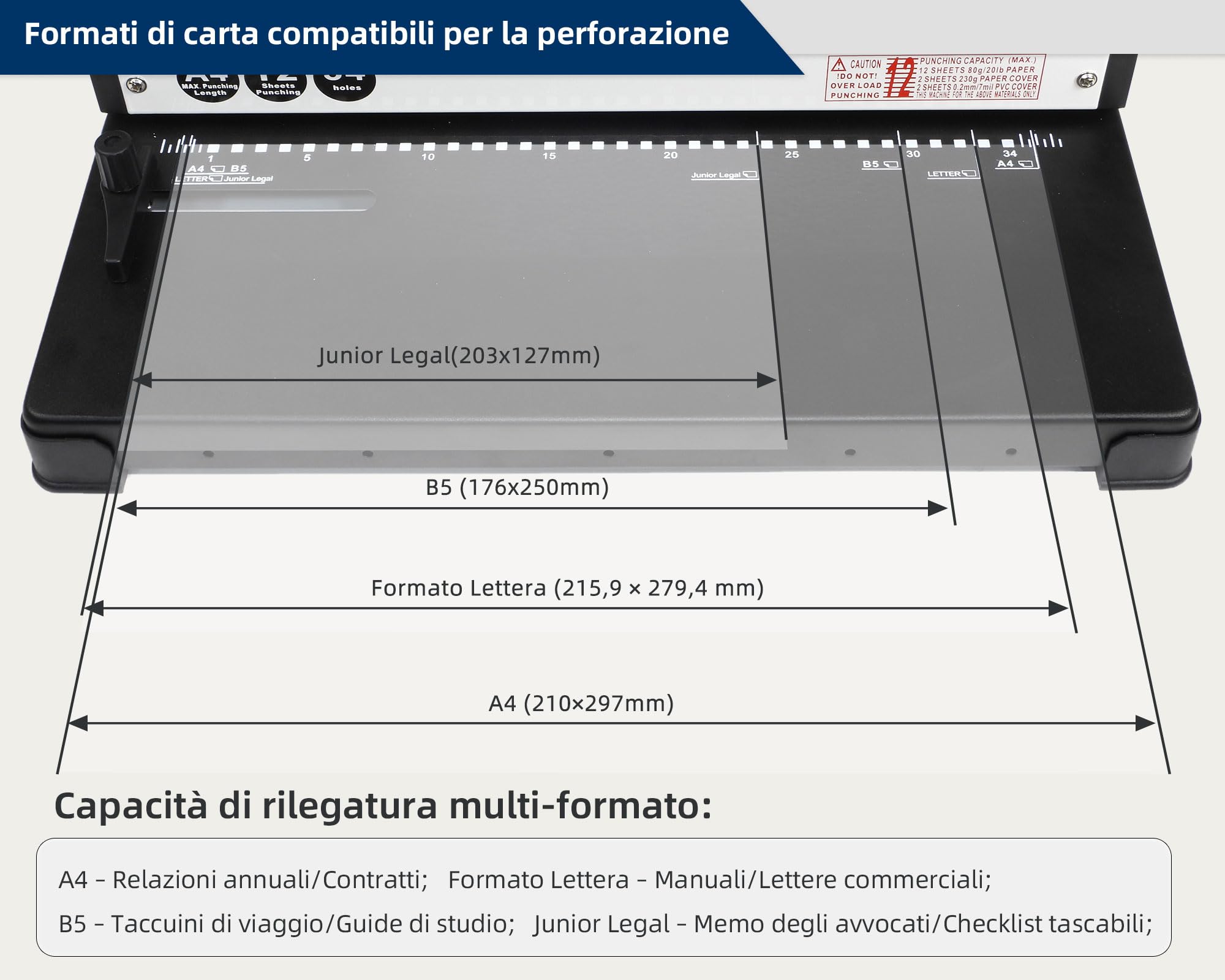Click the 'Formato Lettera (215,9 × 279,4 mm)' label

click(x=568, y=588)
